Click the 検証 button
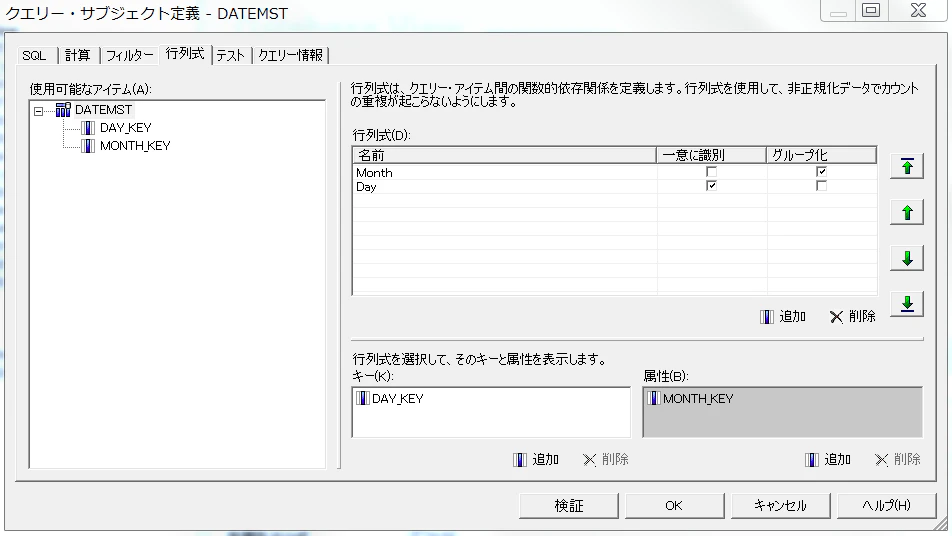952x536 pixels. point(569,506)
